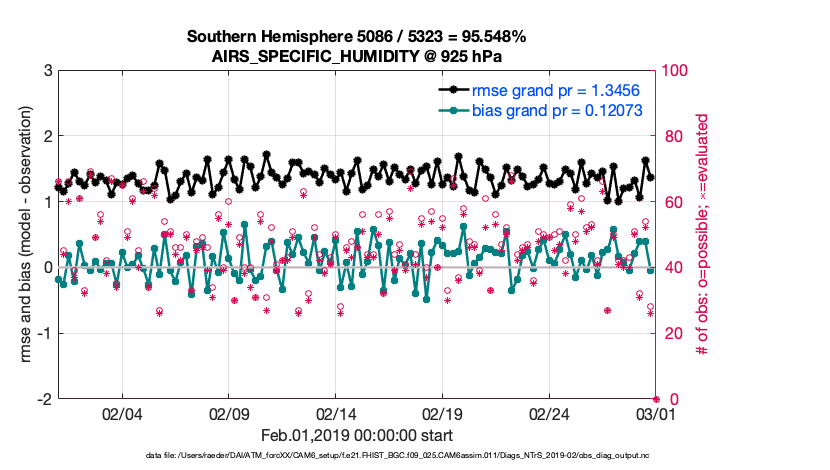Select the rmse grand pr legend text
The image size is (830, 470).
point(557,90)
